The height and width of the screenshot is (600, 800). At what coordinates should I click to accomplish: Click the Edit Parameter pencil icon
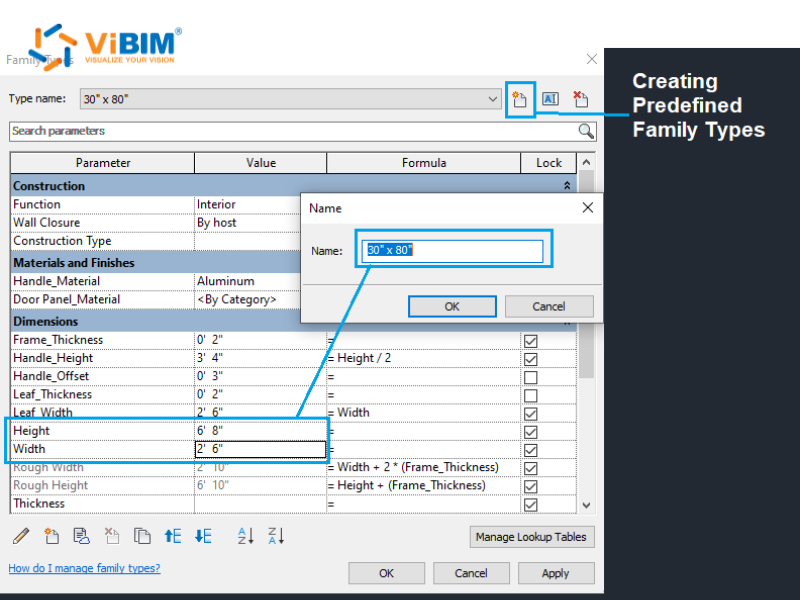click(21, 536)
